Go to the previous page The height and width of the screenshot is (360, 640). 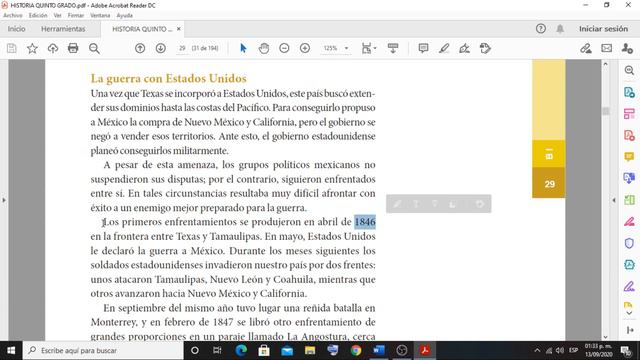coord(140,48)
